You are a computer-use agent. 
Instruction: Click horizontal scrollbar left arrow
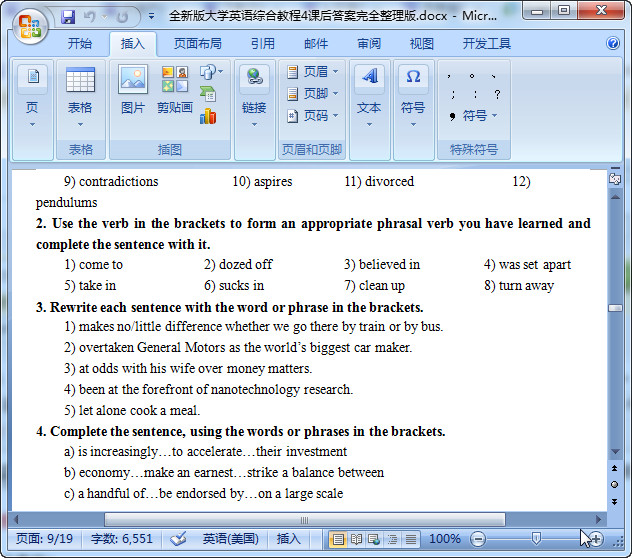[x=16, y=519]
